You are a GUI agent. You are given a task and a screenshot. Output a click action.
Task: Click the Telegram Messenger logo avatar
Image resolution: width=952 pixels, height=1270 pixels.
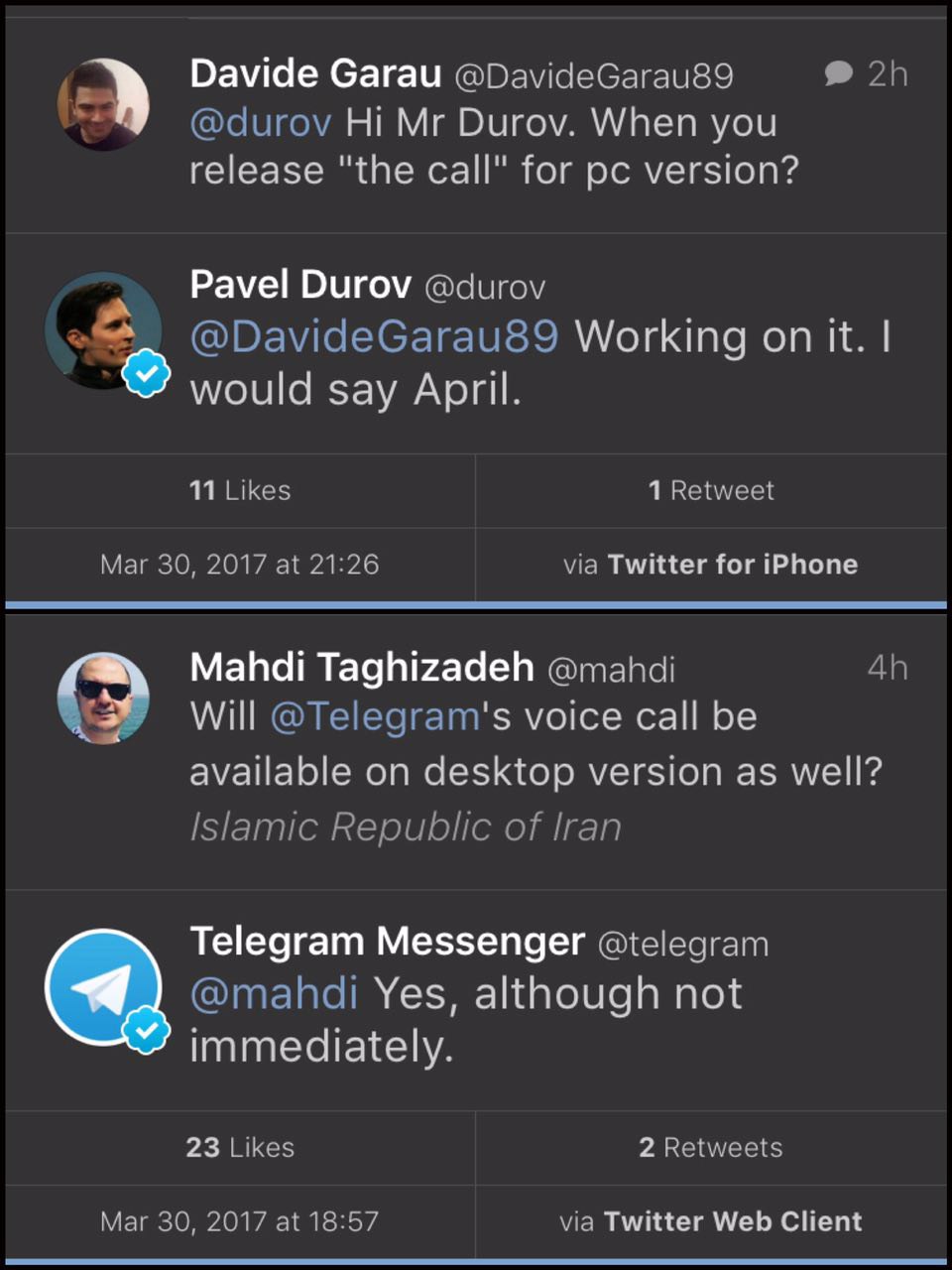103,985
